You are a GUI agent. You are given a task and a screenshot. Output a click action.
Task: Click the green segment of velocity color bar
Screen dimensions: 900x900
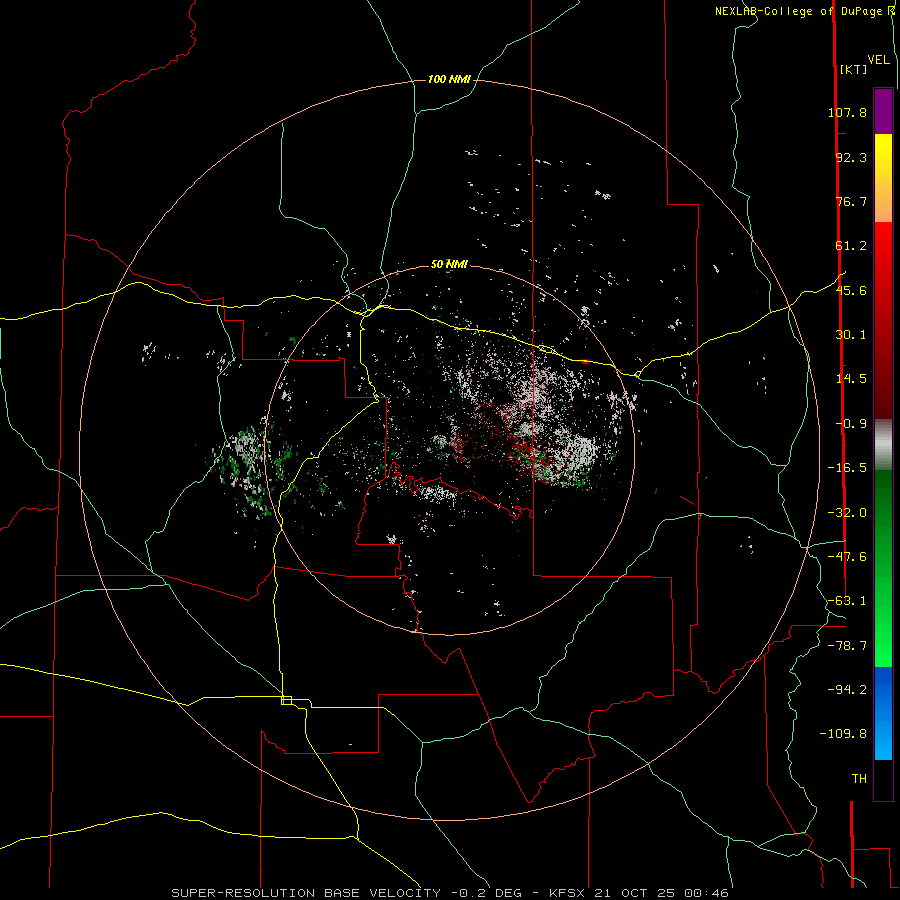(x=883, y=568)
